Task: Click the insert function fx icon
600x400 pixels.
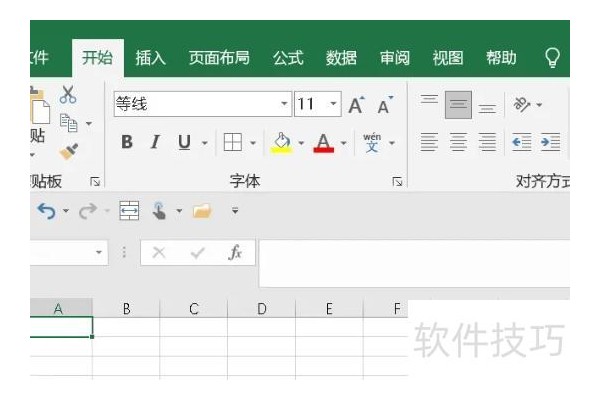Action: pos(235,253)
